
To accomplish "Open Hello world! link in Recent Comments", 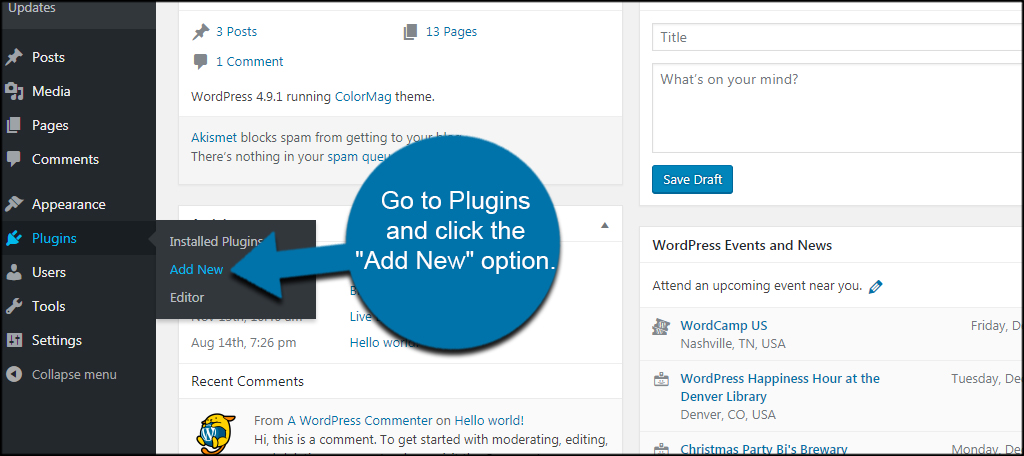I will pos(489,420).
